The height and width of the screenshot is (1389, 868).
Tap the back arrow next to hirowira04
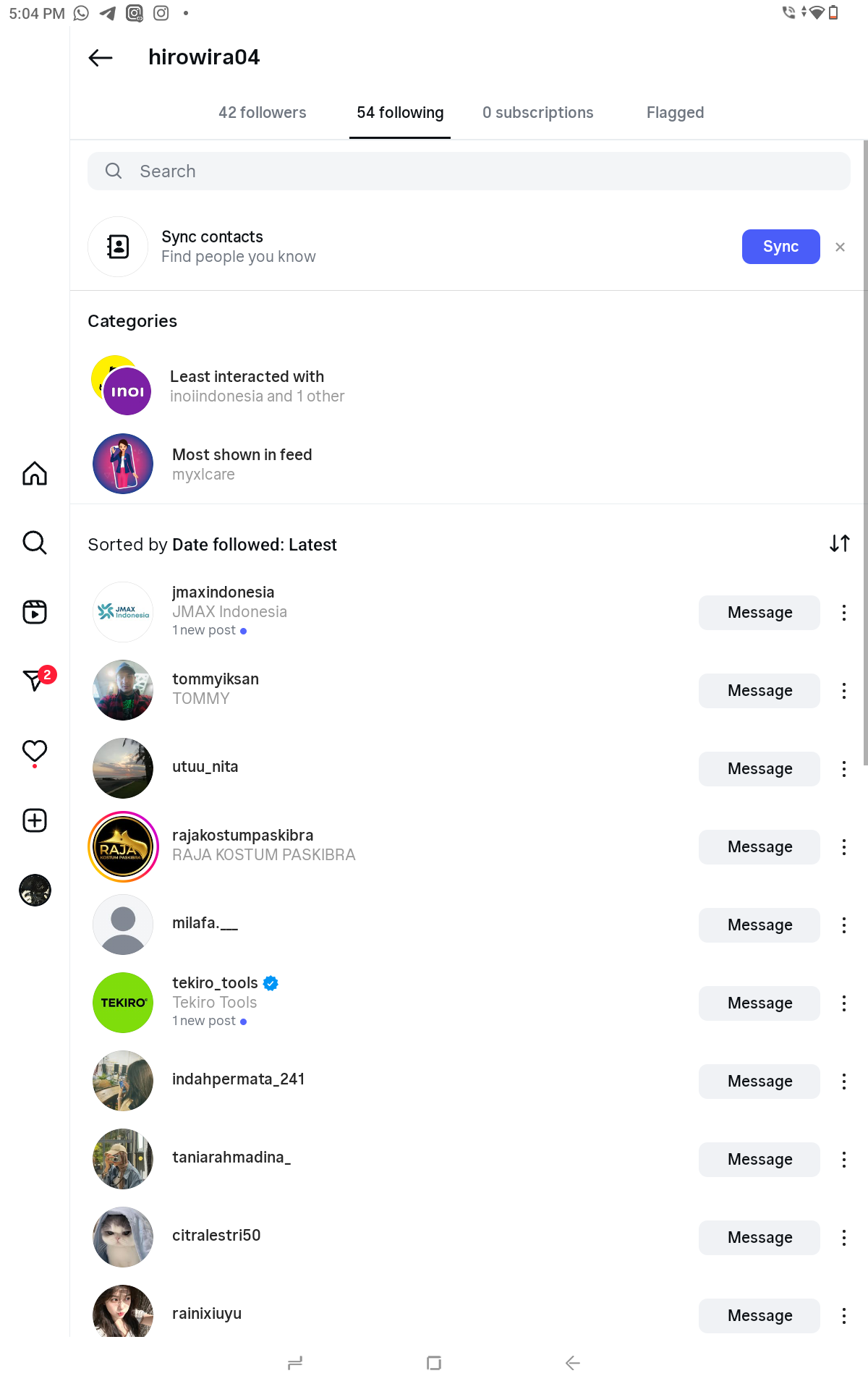(101, 58)
